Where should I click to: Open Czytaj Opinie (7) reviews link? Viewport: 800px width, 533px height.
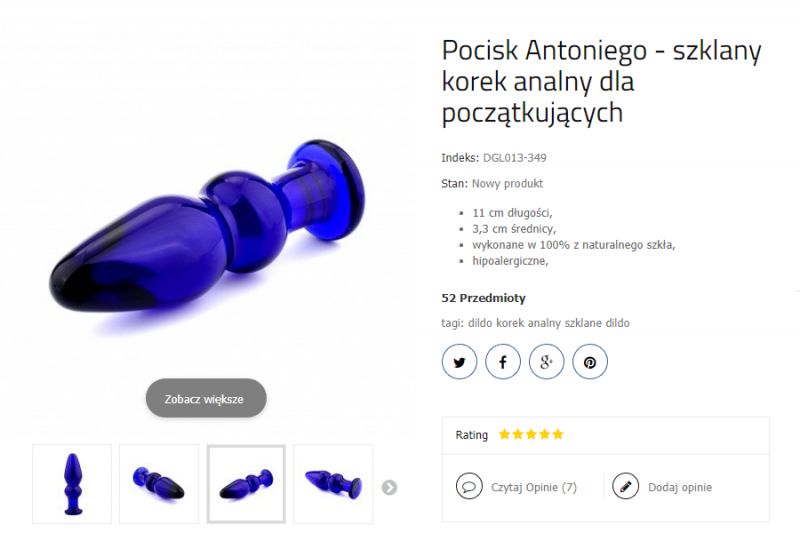(534, 487)
